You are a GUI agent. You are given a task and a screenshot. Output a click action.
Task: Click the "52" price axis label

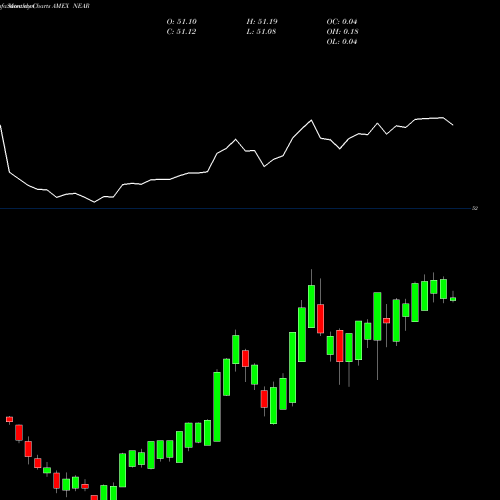(x=475, y=208)
